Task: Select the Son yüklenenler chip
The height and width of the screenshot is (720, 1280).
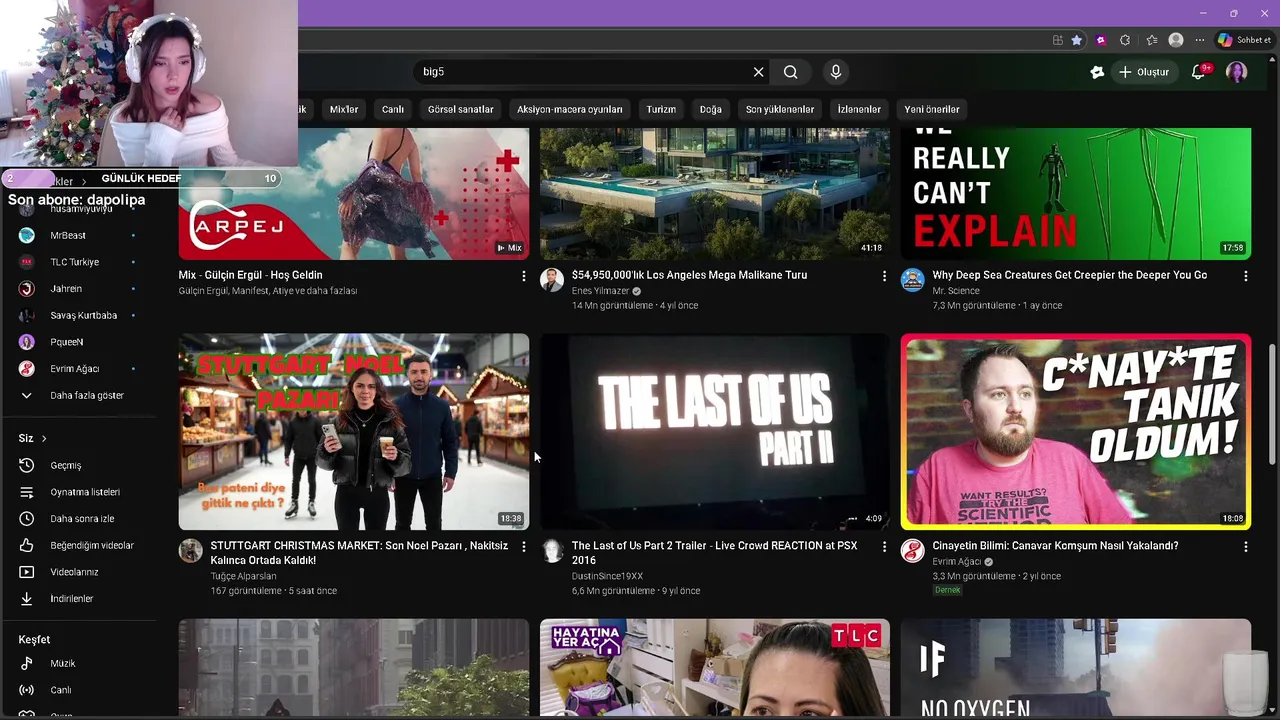Action: pyautogui.click(x=780, y=109)
